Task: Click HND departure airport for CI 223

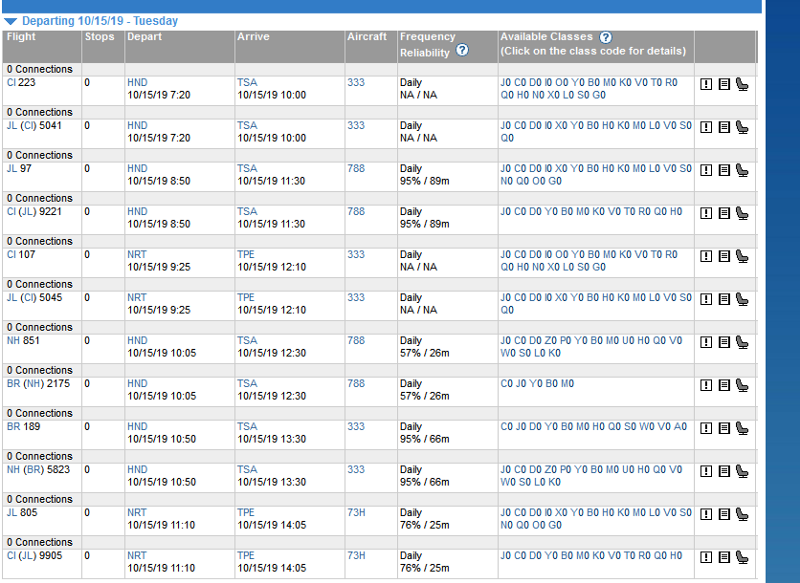Action: pyautogui.click(x=137, y=82)
